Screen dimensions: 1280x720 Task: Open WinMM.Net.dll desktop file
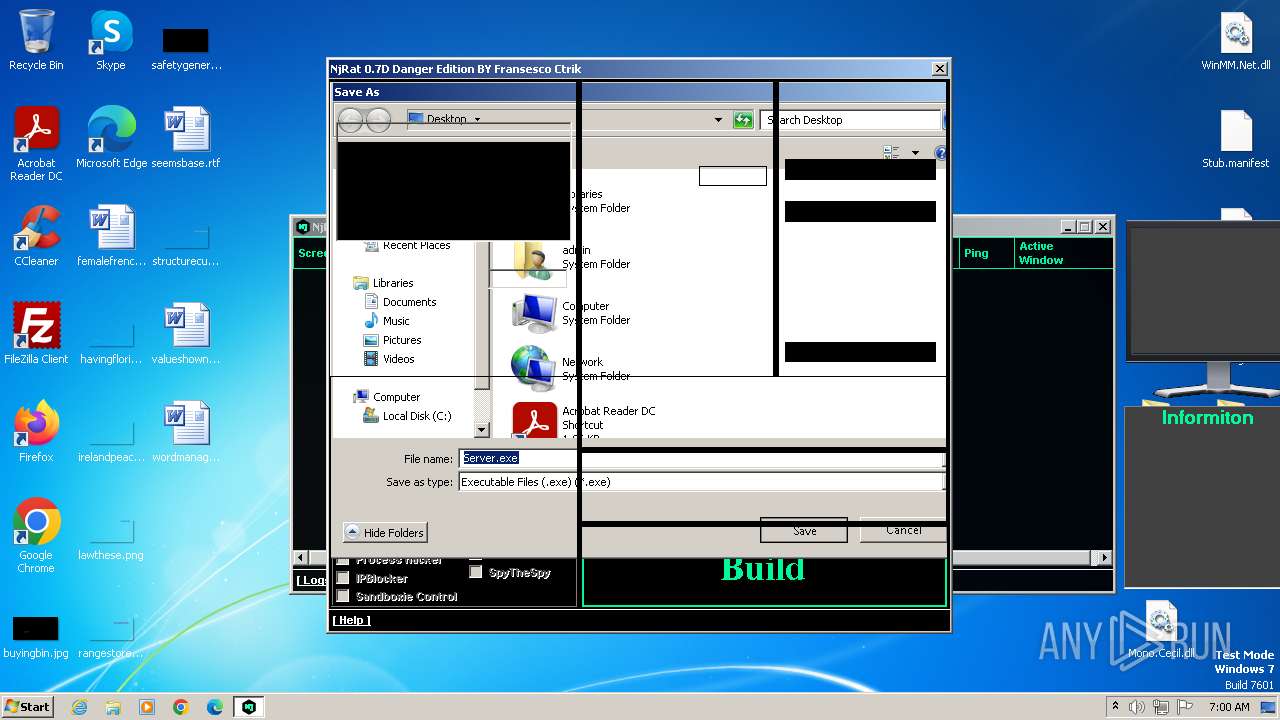point(1236,42)
